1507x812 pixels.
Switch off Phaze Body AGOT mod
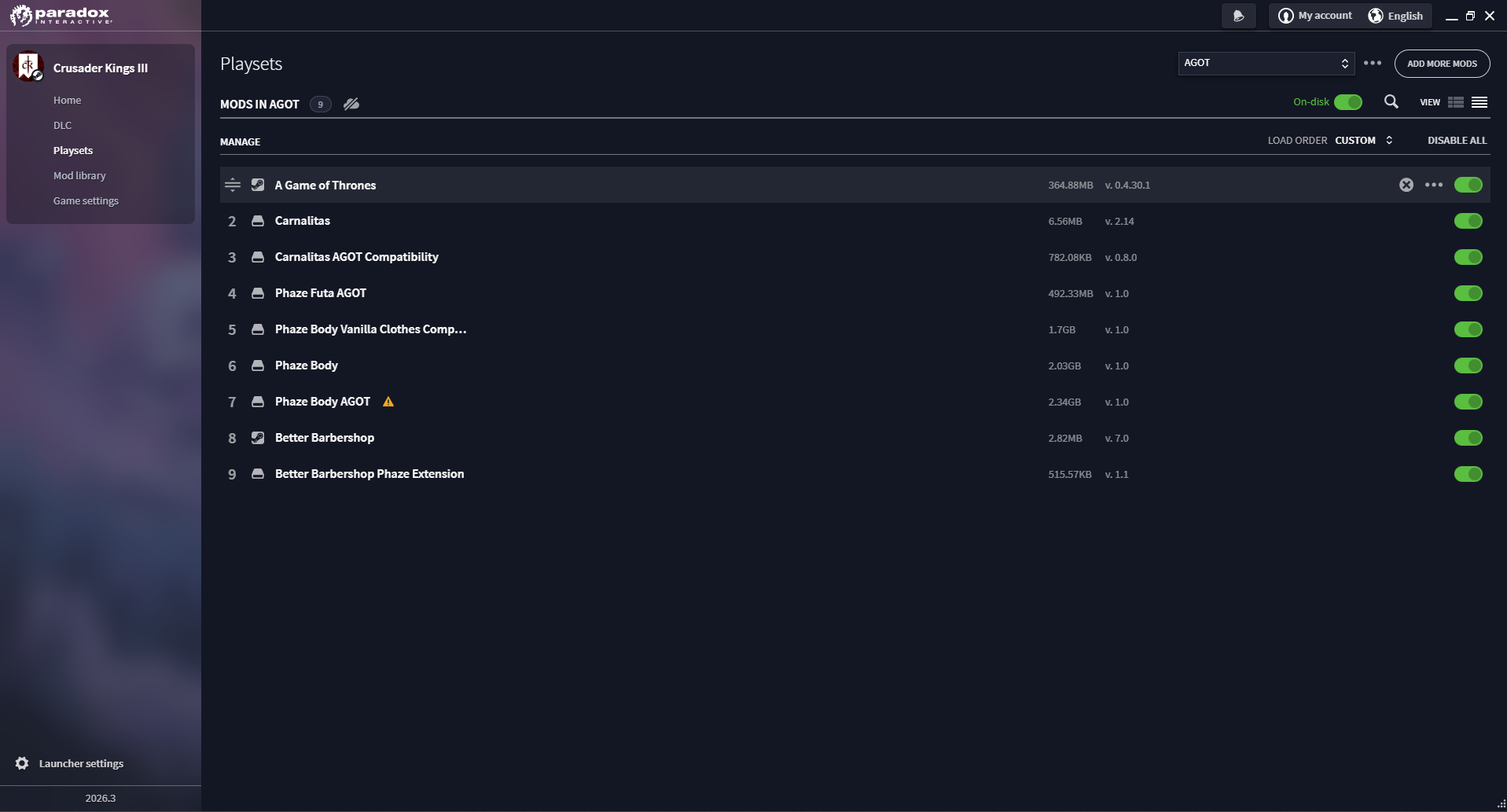(x=1468, y=402)
